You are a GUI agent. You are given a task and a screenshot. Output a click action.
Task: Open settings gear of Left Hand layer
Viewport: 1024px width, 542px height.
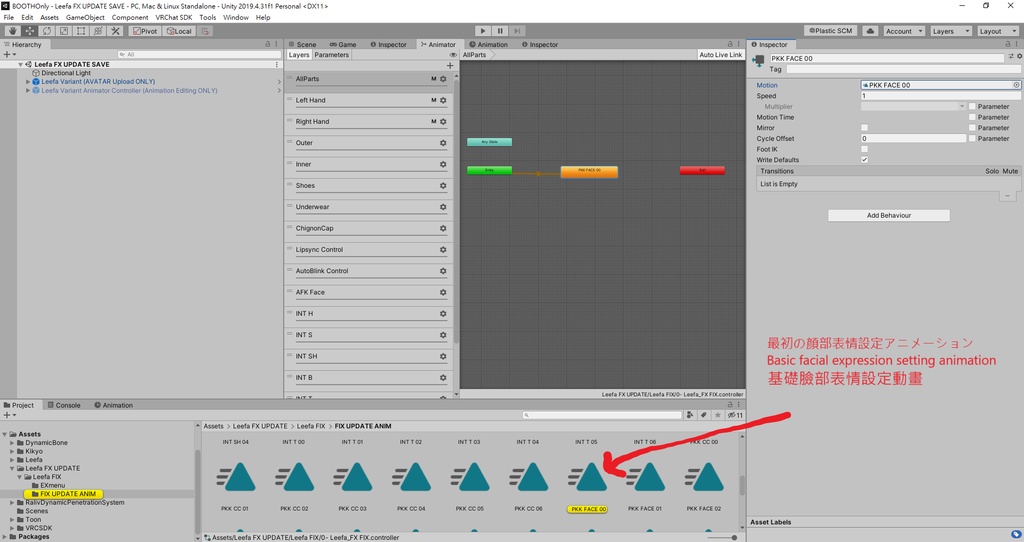443,101
